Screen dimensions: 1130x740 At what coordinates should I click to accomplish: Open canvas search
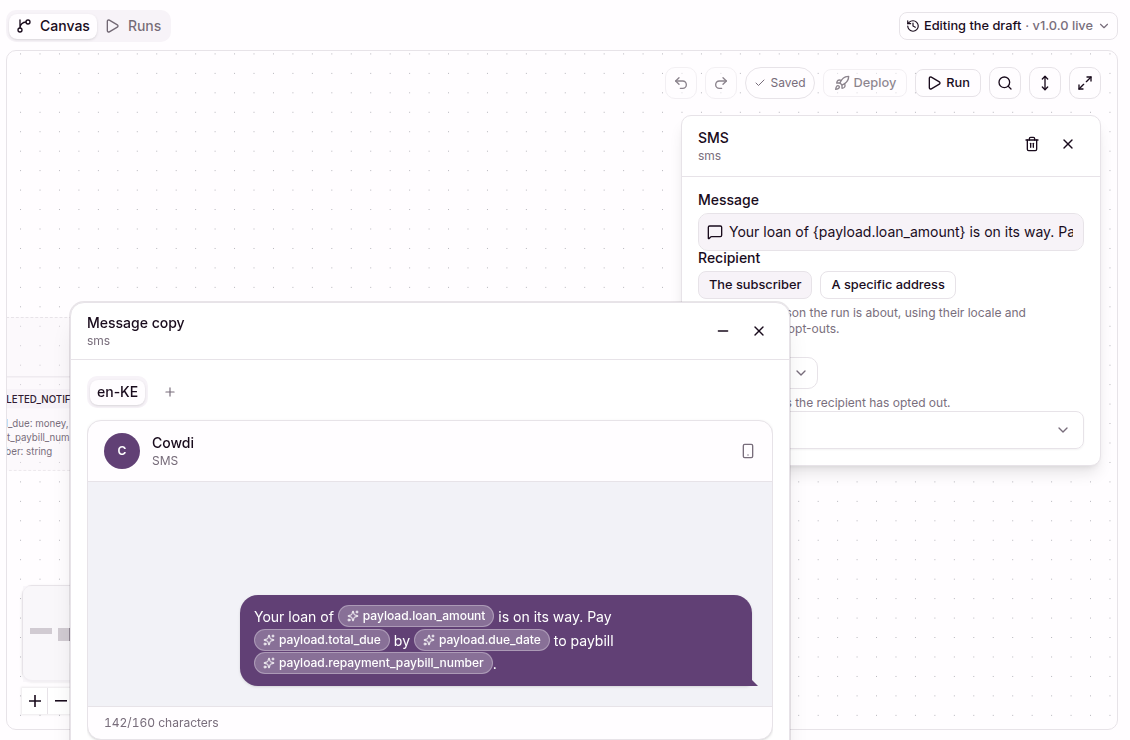point(1005,83)
